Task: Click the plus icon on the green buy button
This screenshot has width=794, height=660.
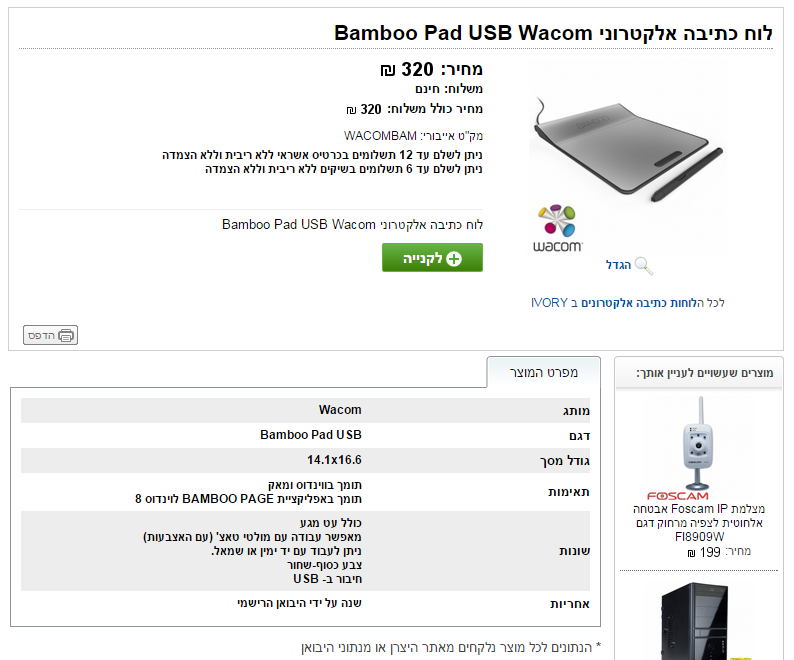Action: point(454,258)
